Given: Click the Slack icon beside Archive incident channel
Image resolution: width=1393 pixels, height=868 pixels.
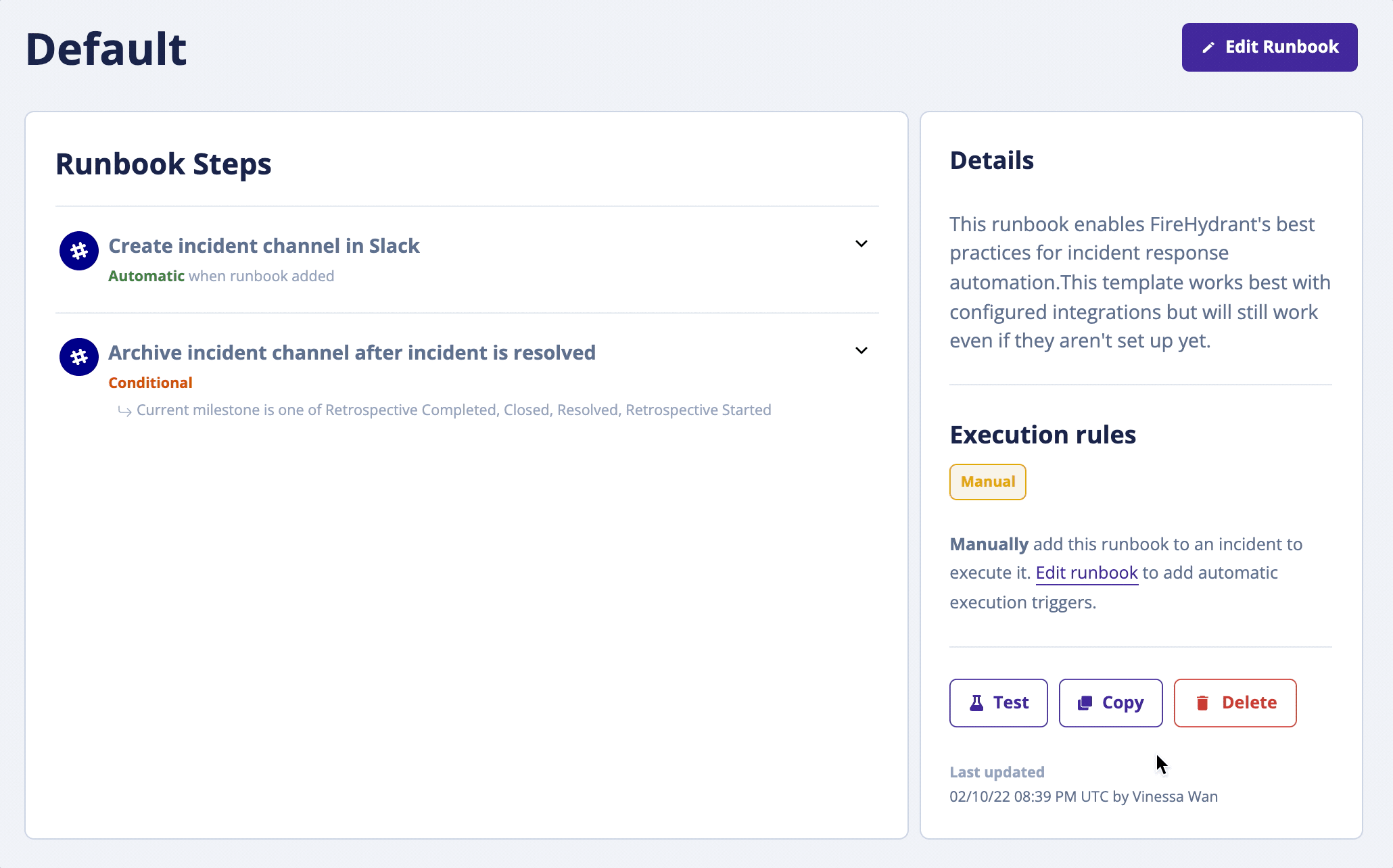Looking at the screenshot, I should tap(79, 357).
